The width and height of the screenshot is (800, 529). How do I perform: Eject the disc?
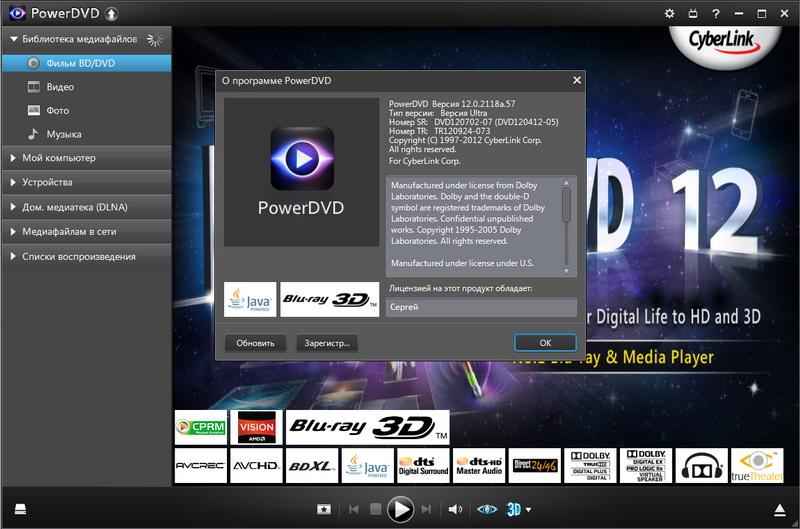pos(780,510)
